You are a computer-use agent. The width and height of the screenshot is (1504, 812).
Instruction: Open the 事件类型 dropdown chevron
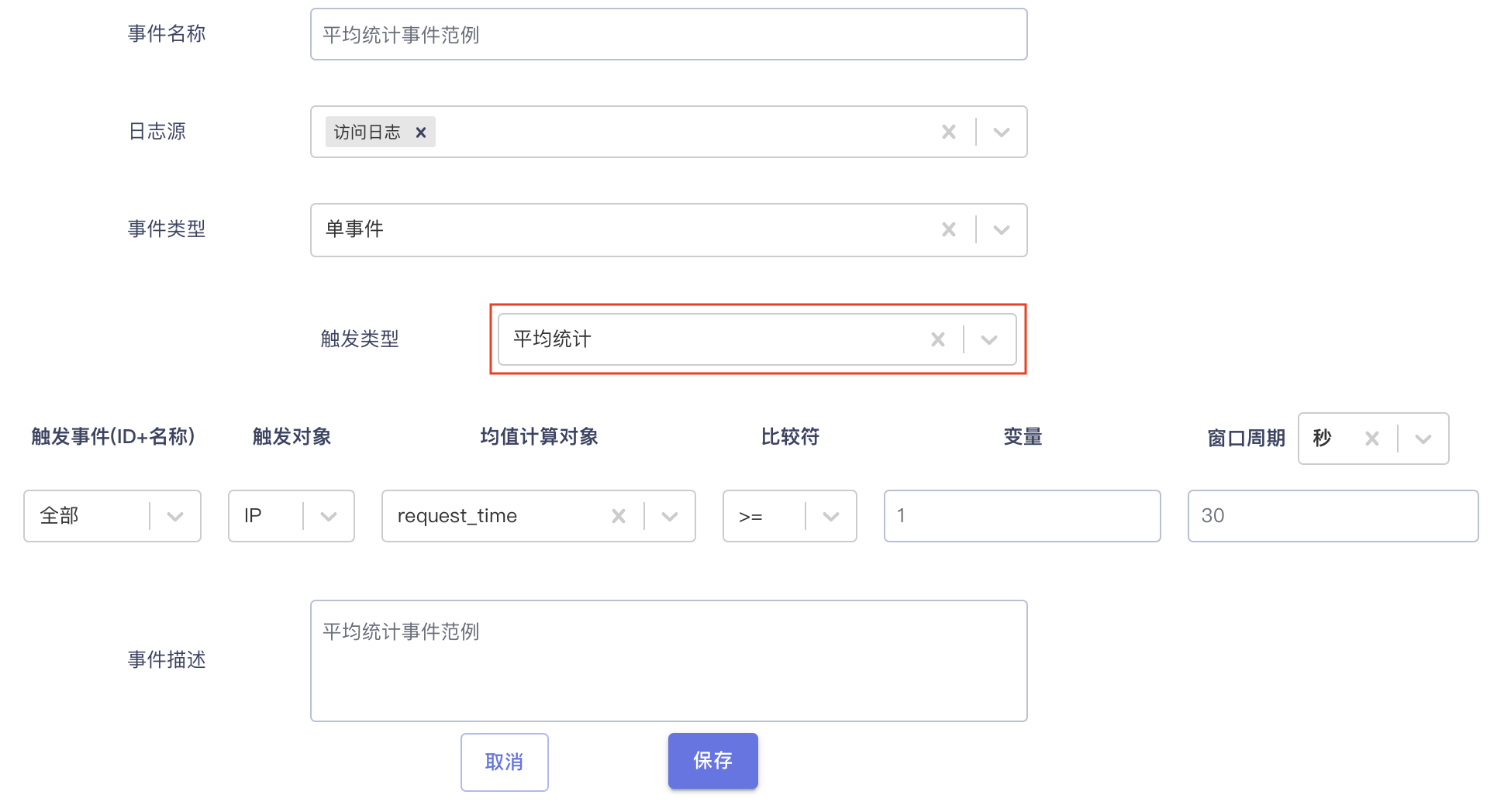[x=1002, y=230]
